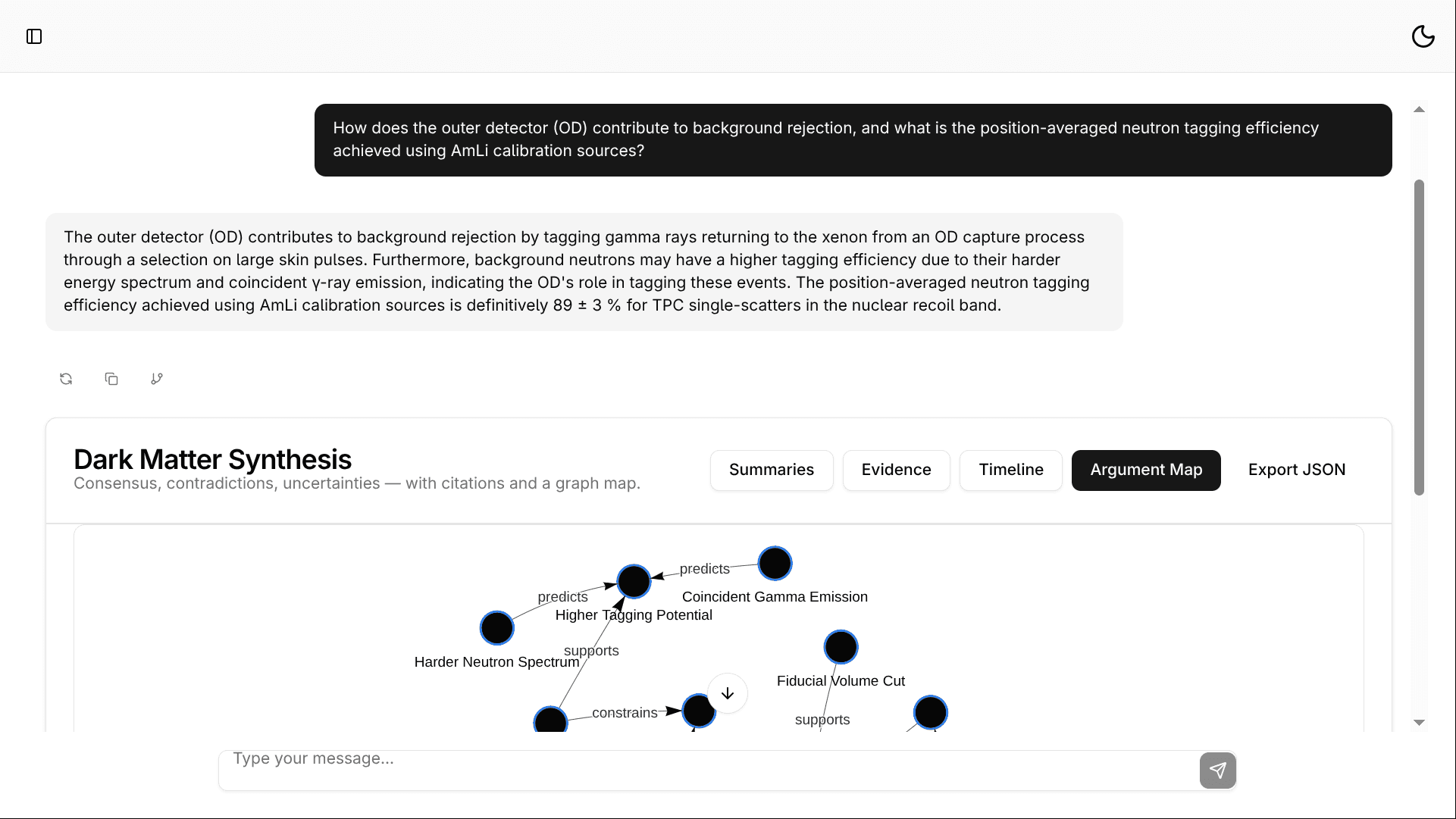Select the Fiducial Volume Cut node
The width and height of the screenshot is (1456, 819).
coord(841,647)
